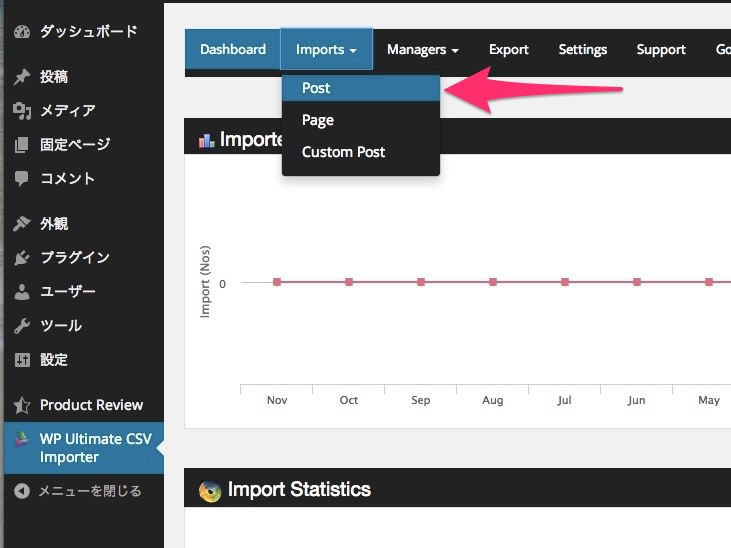The image size is (731, 548).
Task: Select WP Ultimate CSV Importer sidebar item
Action: click(84, 448)
